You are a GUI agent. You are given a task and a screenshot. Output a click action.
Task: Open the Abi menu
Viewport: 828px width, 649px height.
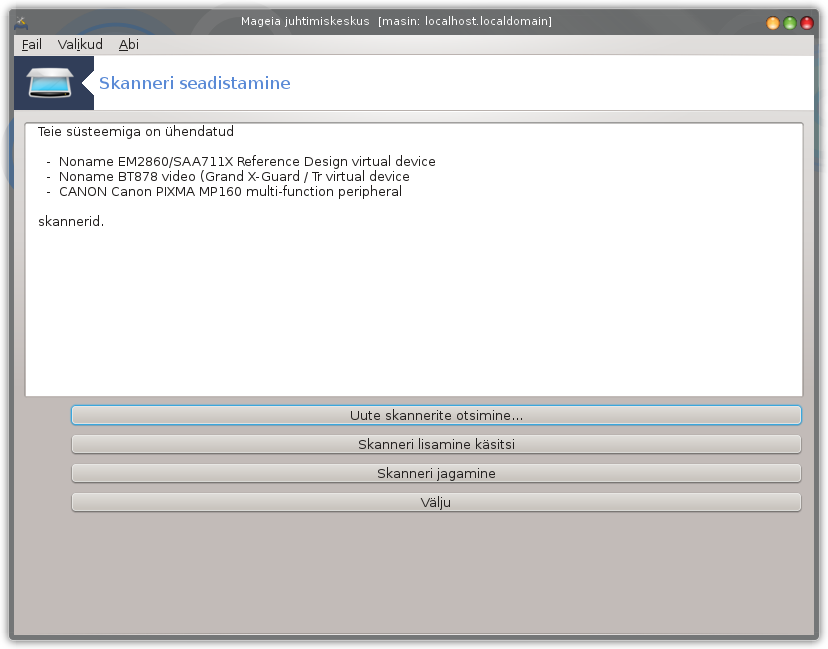(128, 45)
